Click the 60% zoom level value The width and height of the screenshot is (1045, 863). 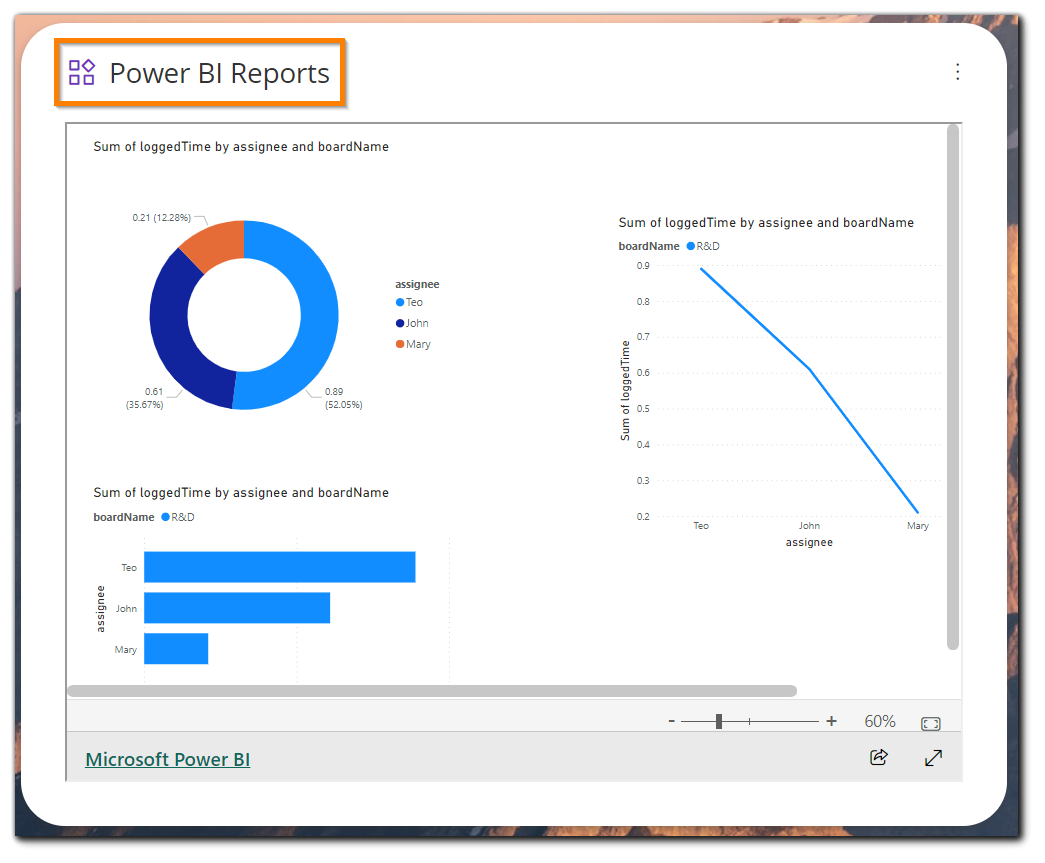pyautogui.click(x=880, y=722)
